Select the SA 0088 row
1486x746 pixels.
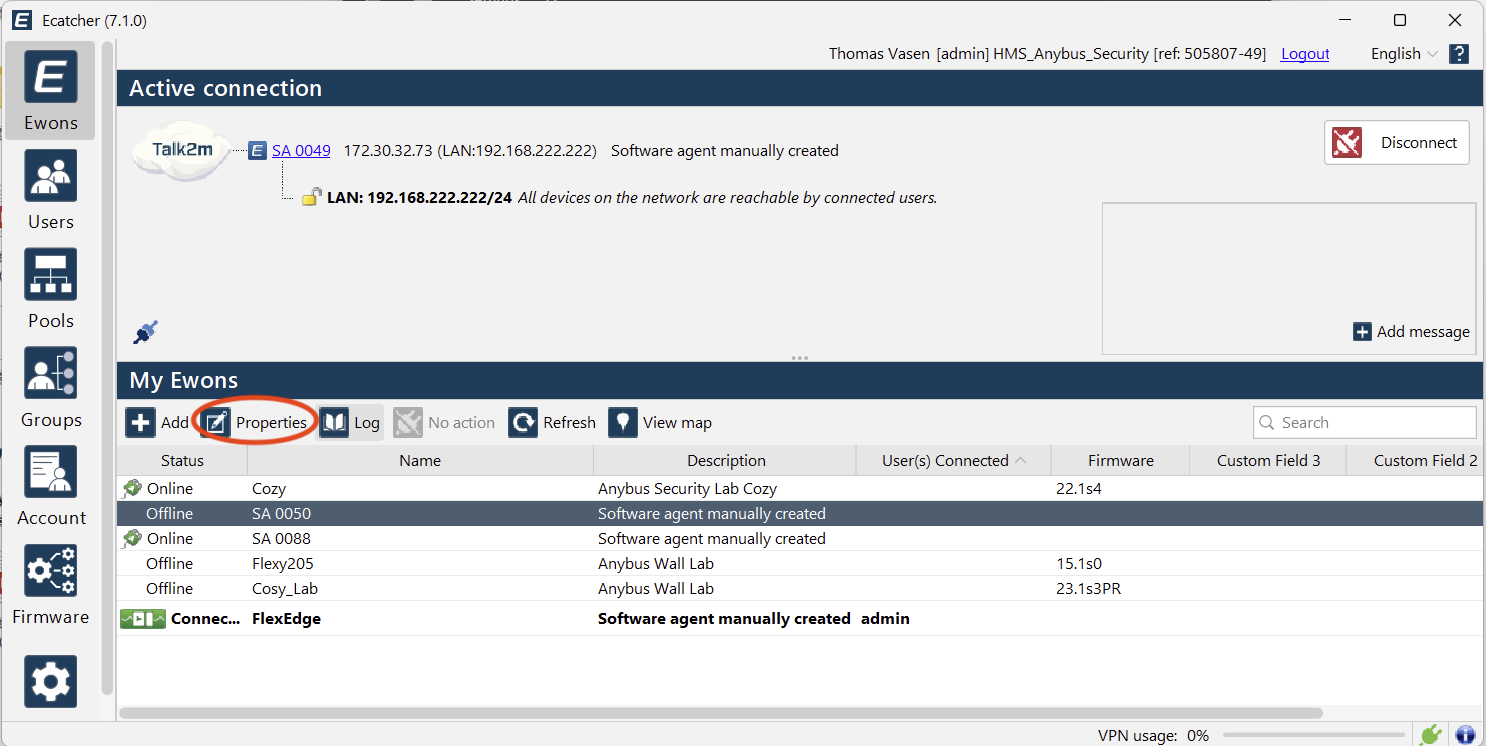[x=799, y=539]
